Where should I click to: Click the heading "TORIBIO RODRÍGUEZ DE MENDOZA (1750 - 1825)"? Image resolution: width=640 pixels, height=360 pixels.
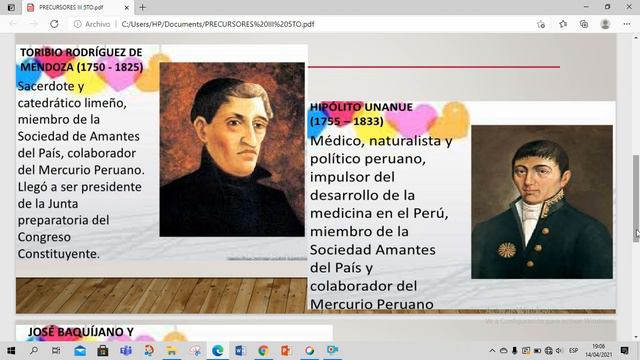tap(81, 60)
